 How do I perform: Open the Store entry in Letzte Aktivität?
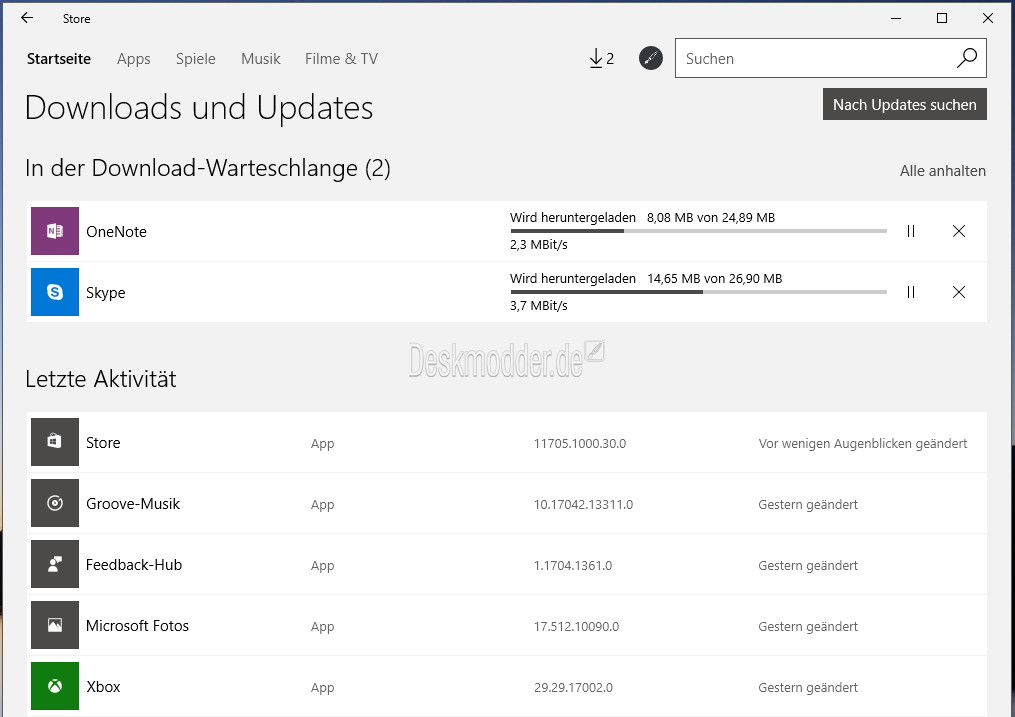point(507,443)
